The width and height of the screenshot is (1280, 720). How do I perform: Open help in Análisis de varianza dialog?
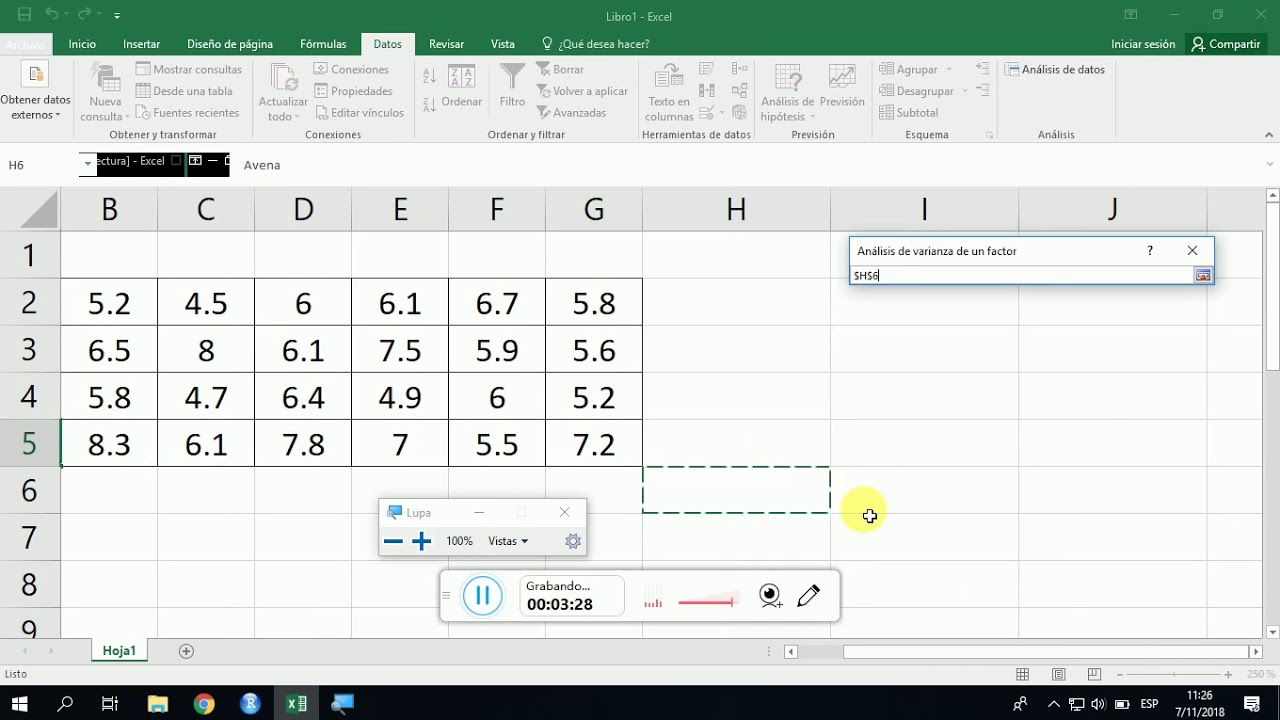pos(1150,251)
